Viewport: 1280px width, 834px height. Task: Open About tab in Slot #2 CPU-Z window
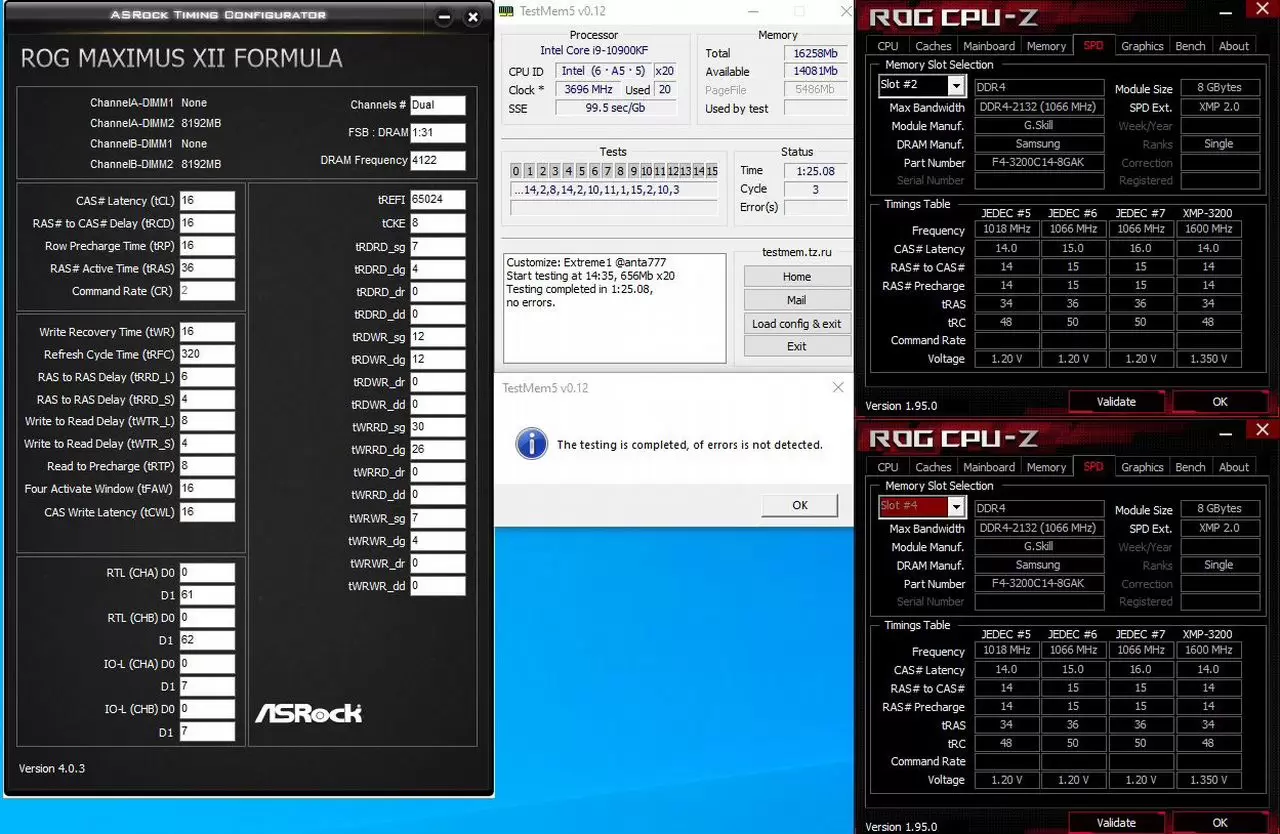point(1234,46)
